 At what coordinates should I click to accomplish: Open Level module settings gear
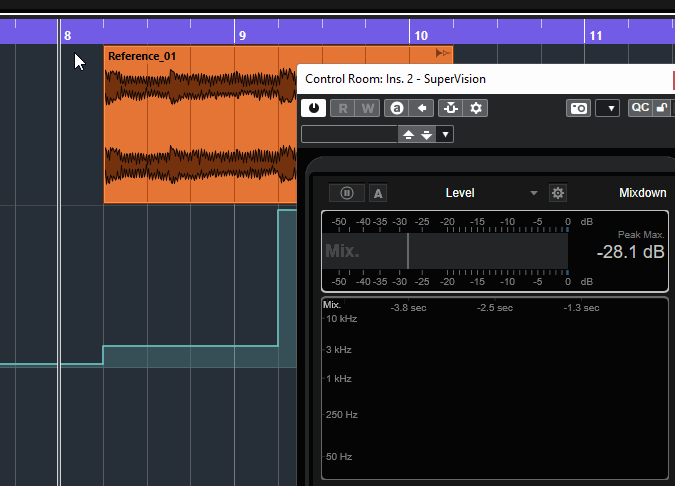tap(558, 193)
